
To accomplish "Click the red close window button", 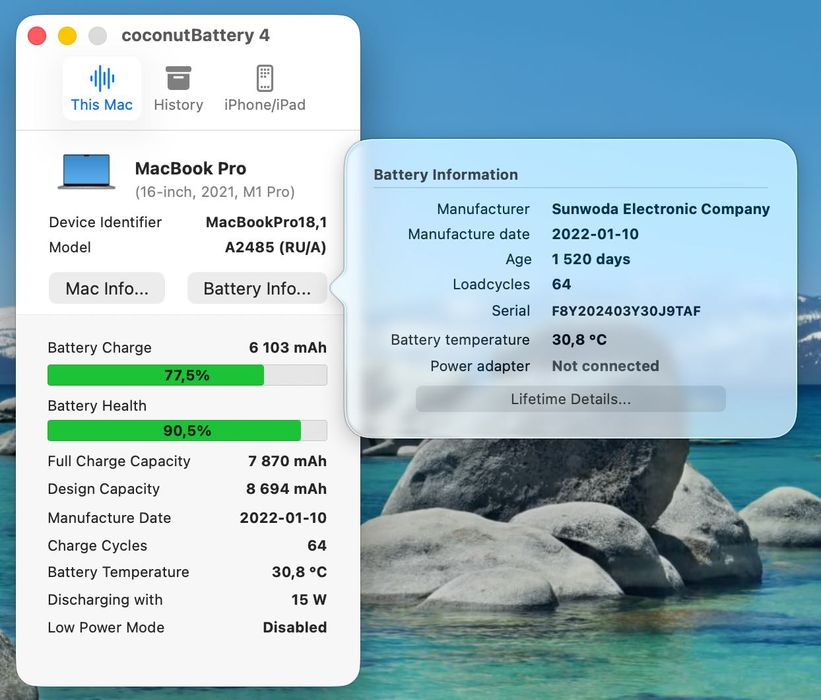I will [37, 36].
